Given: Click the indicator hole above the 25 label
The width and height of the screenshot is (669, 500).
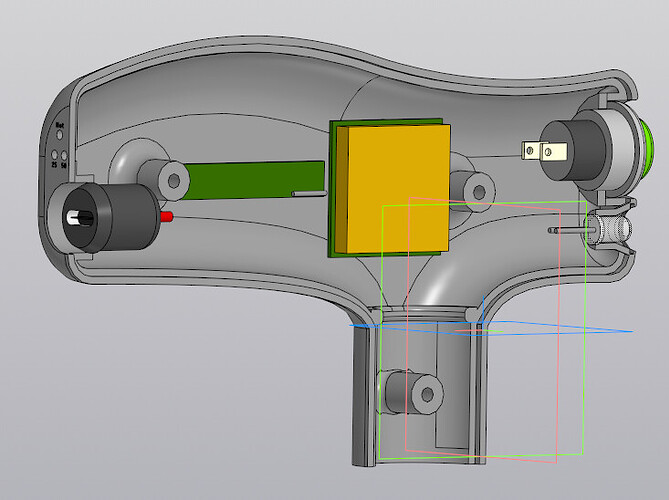Looking at the screenshot, I should 55,155.
